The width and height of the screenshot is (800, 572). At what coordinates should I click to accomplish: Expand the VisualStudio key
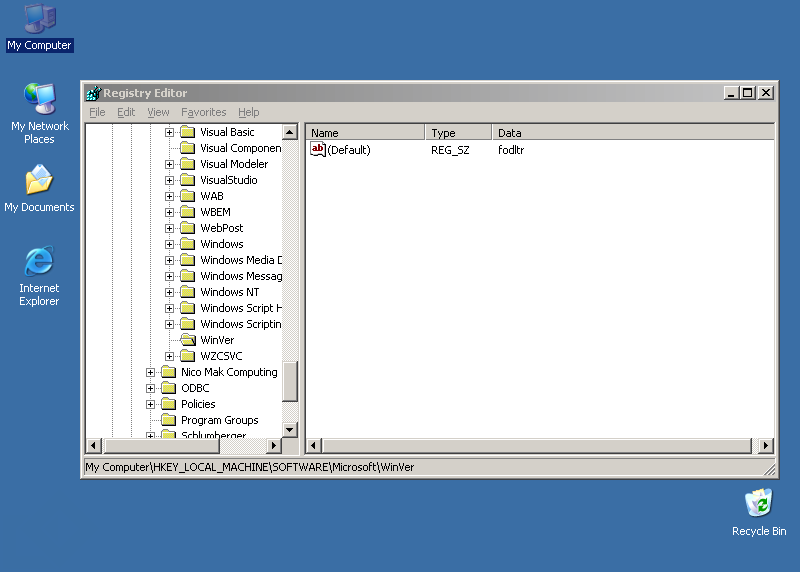169,181
